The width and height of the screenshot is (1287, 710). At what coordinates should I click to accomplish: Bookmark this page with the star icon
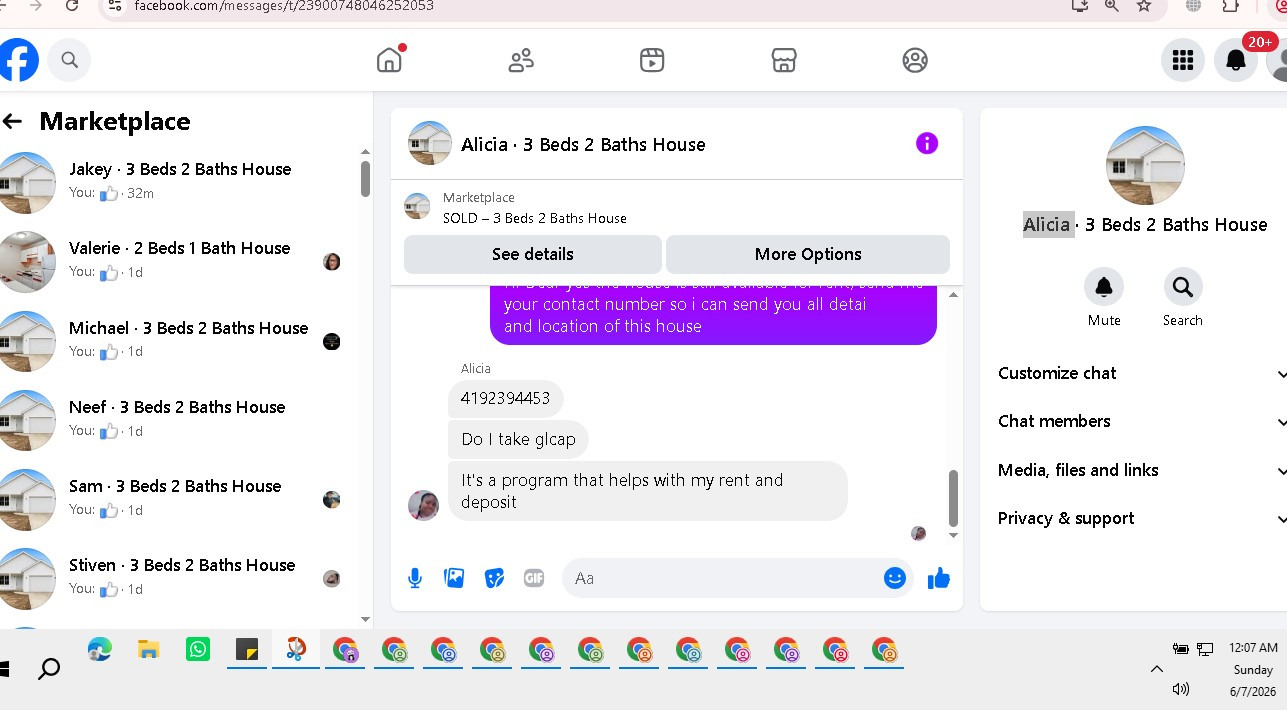[1144, 6]
